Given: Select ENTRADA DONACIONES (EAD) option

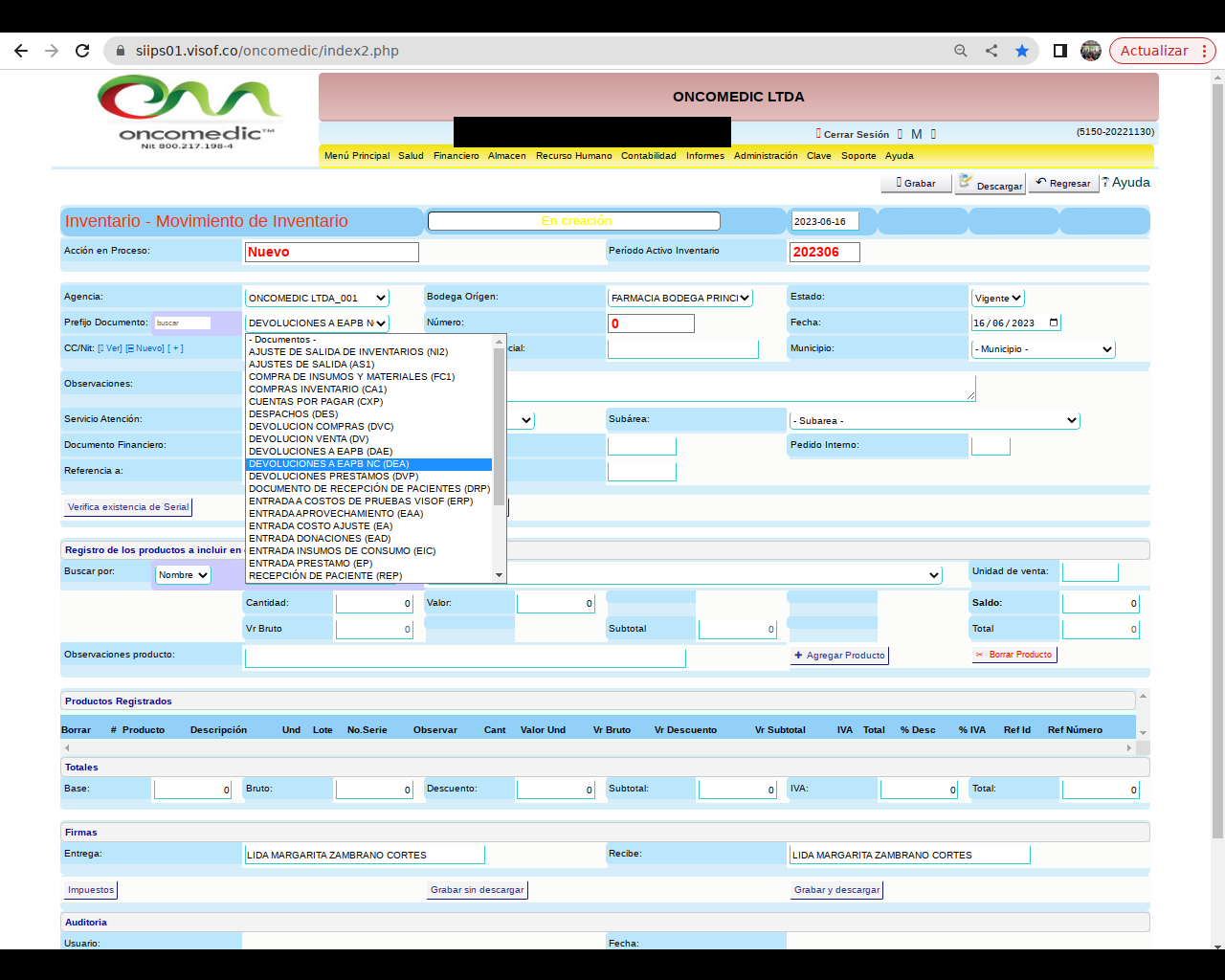Looking at the screenshot, I should tap(320, 539).
